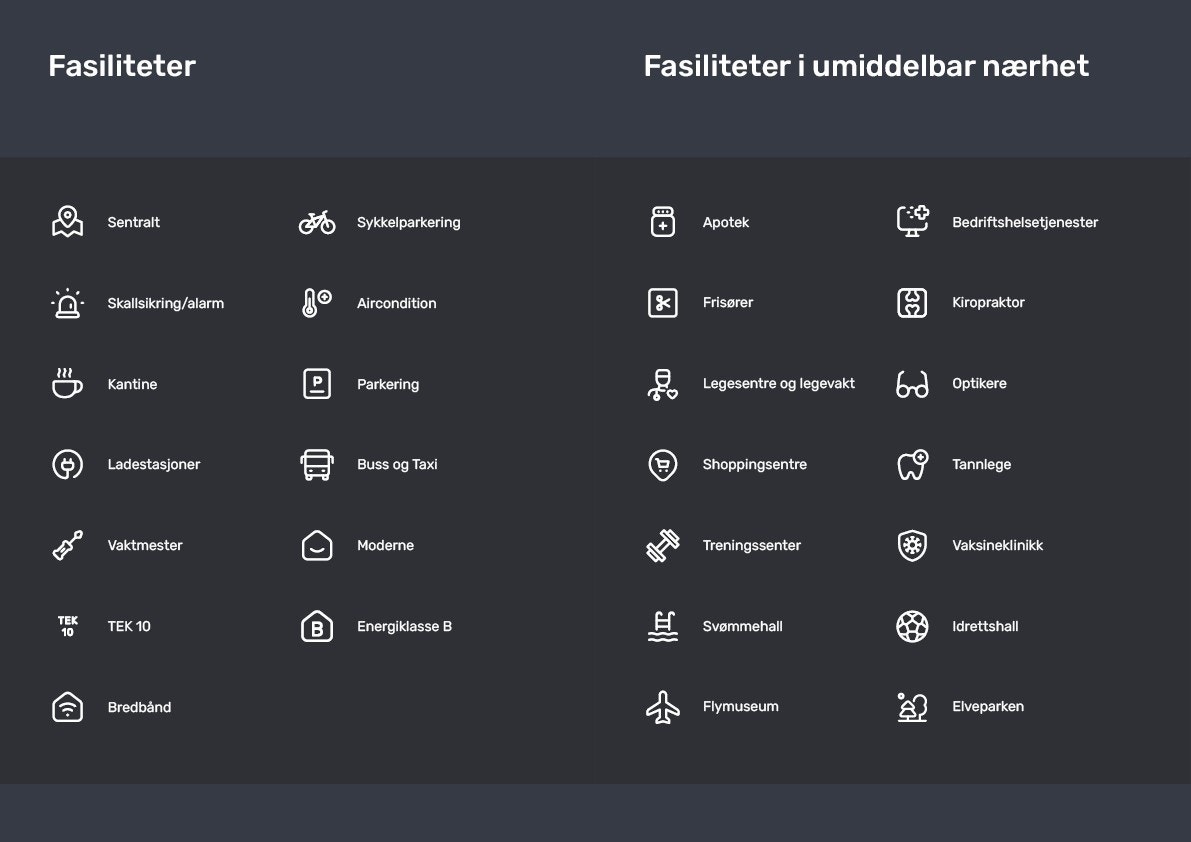
Task: Select the 'Tannlege' label
Action: [x=981, y=465]
